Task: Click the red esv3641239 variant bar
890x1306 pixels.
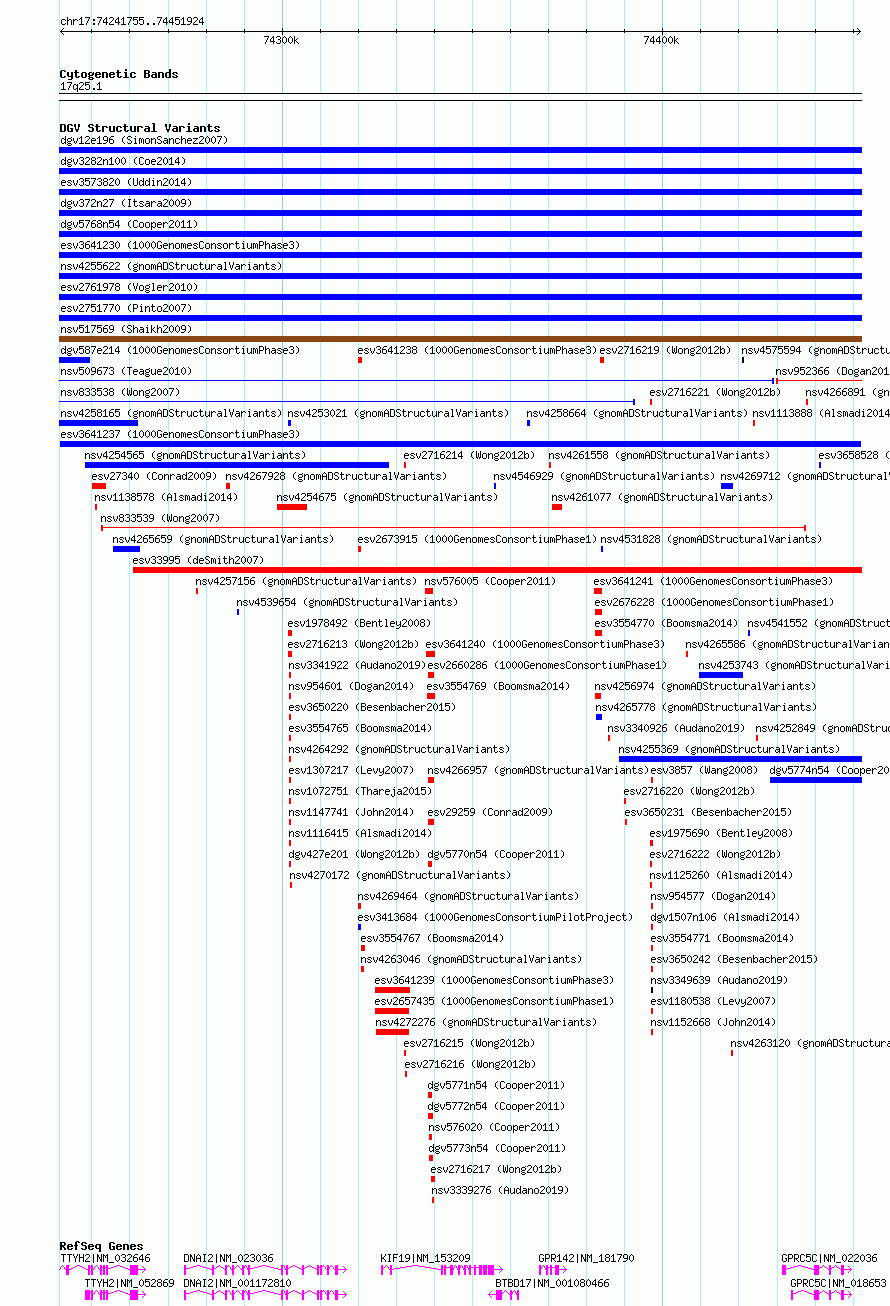Action: point(392,990)
